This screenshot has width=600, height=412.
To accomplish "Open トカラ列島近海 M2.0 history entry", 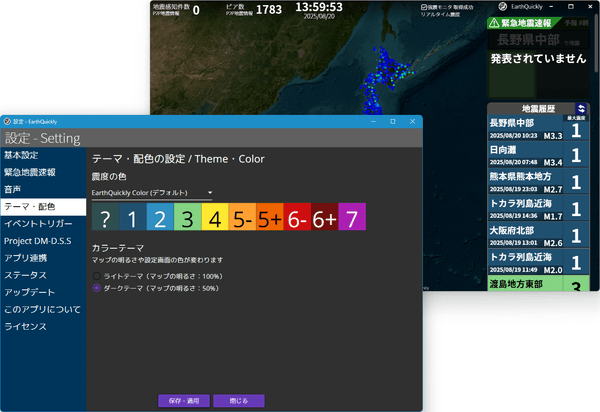I will [538, 262].
